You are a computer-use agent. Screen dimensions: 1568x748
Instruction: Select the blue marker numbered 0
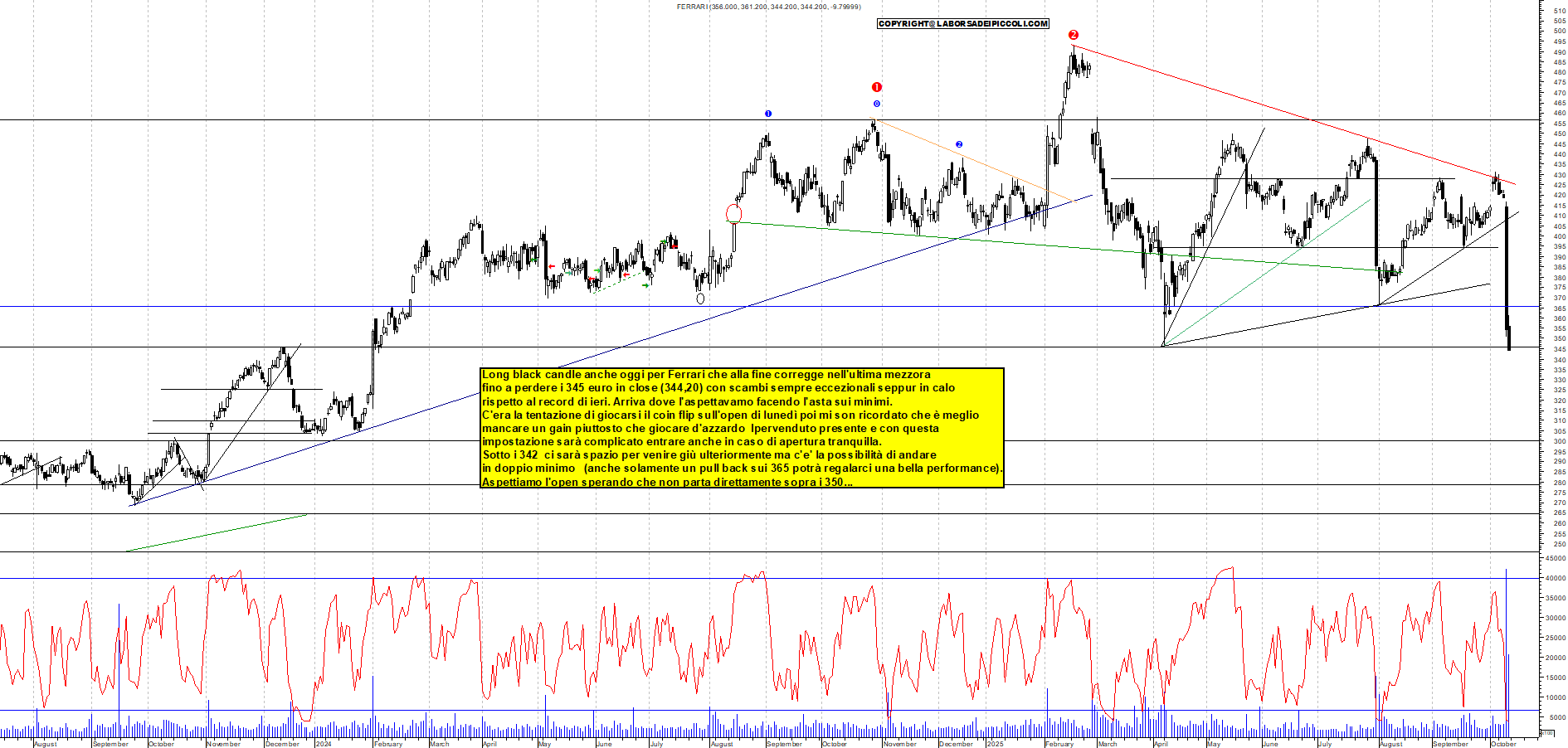(x=877, y=104)
